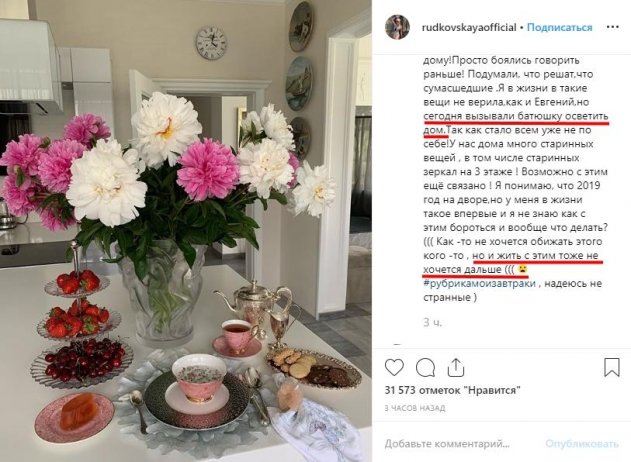This screenshot has height=462, width=631.
Task: Open the three-dots more options menu
Action: [x=612, y=27]
